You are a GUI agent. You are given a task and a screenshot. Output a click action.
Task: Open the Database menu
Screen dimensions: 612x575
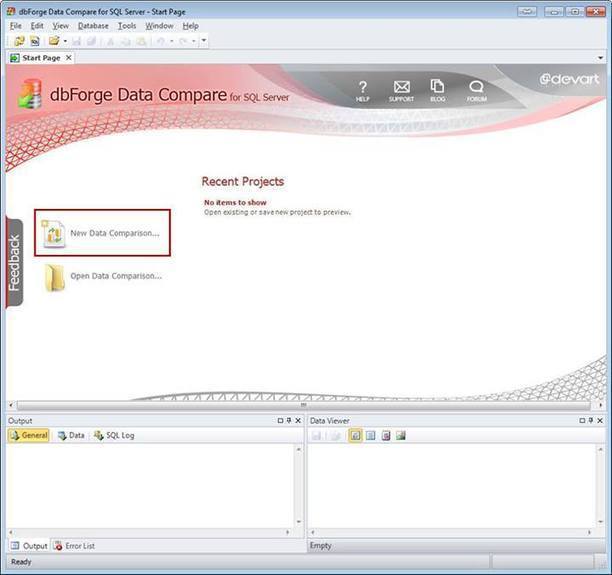[x=93, y=26]
